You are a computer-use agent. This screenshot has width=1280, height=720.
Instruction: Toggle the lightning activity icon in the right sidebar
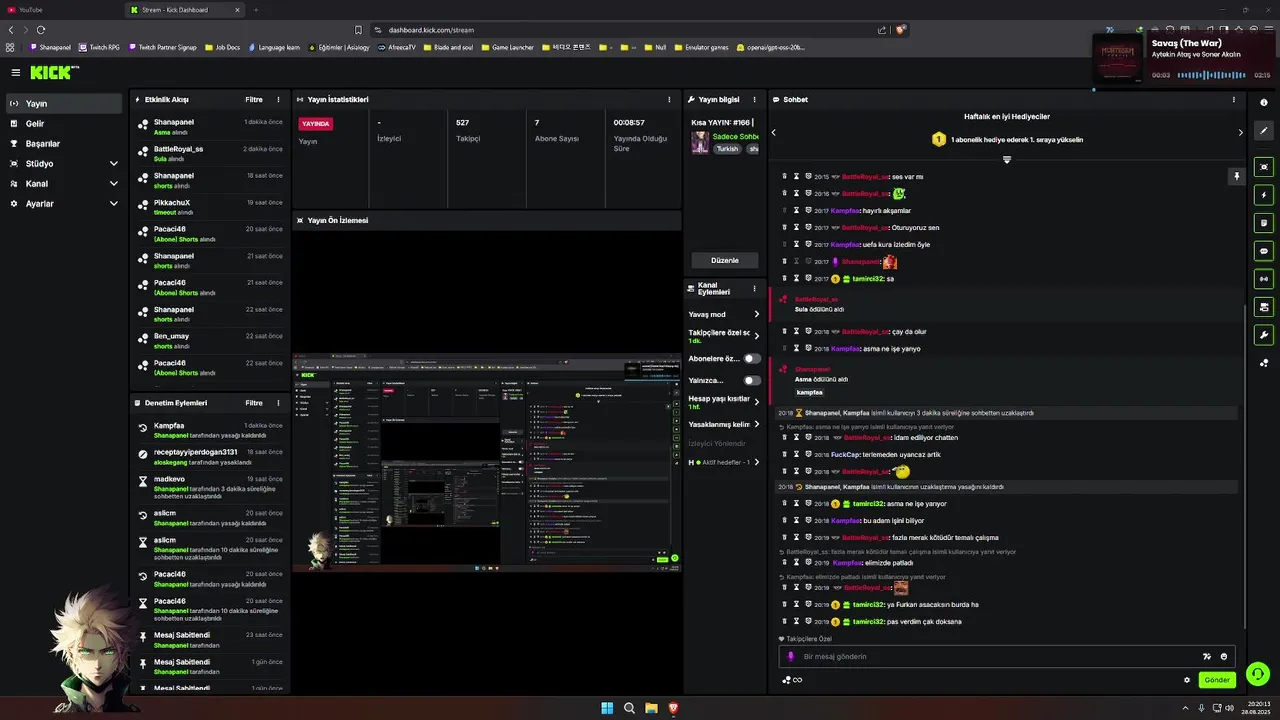pyautogui.click(x=1264, y=195)
